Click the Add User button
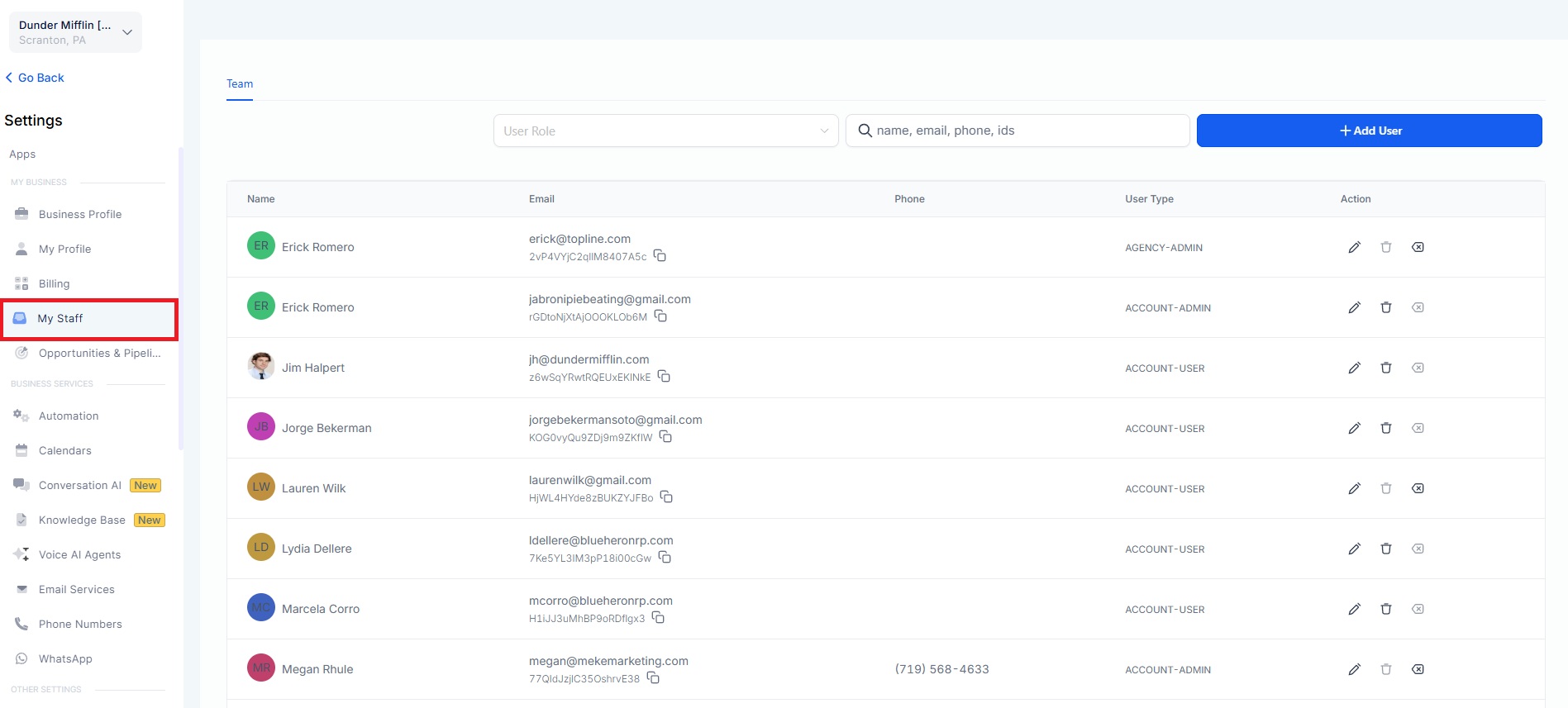1568x708 pixels. pos(1369,131)
